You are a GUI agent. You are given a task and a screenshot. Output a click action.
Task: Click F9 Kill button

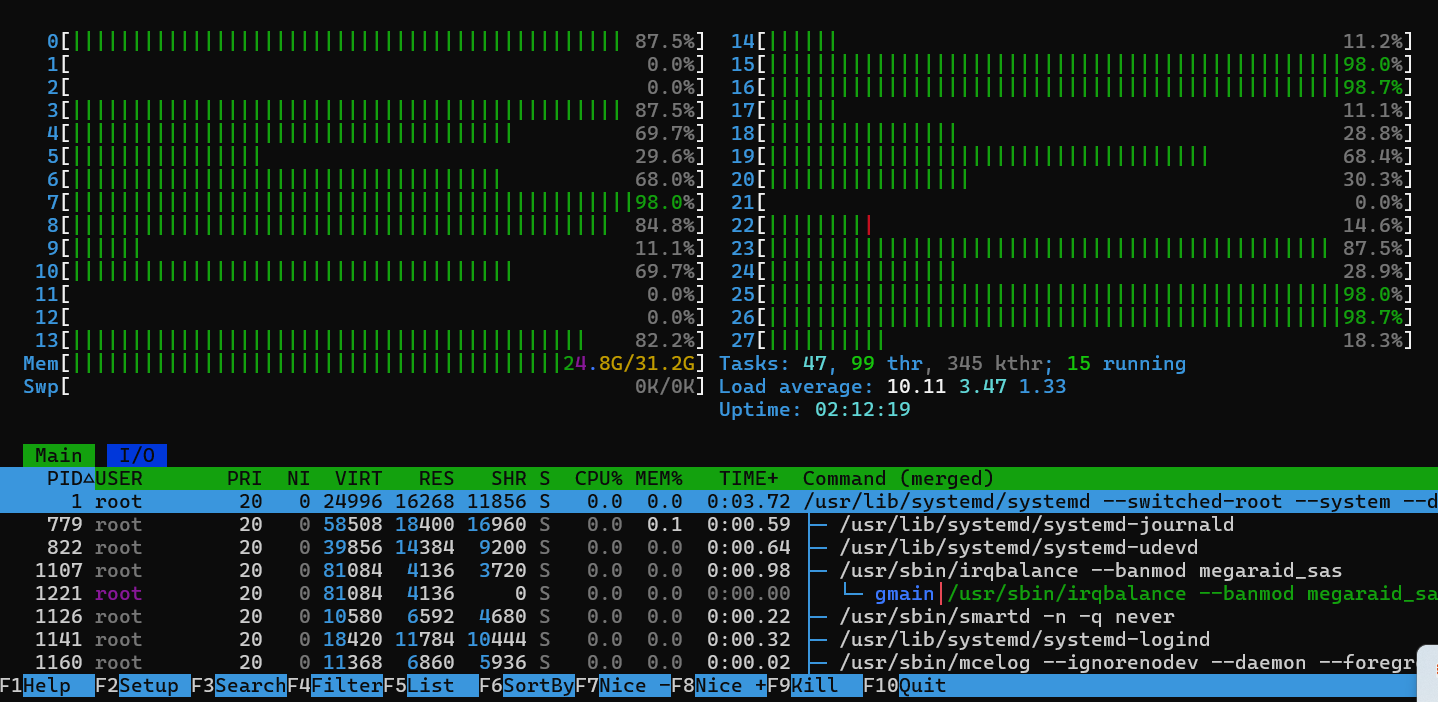click(815, 686)
